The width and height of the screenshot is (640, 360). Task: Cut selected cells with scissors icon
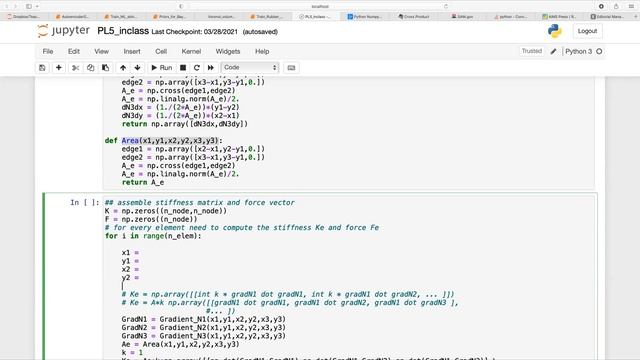[x=76, y=68]
